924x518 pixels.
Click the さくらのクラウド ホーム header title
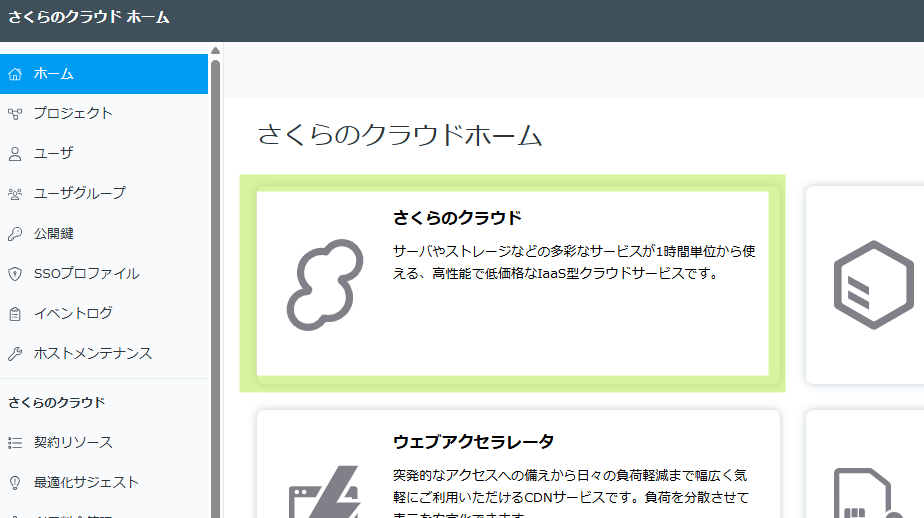tap(89, 18)
